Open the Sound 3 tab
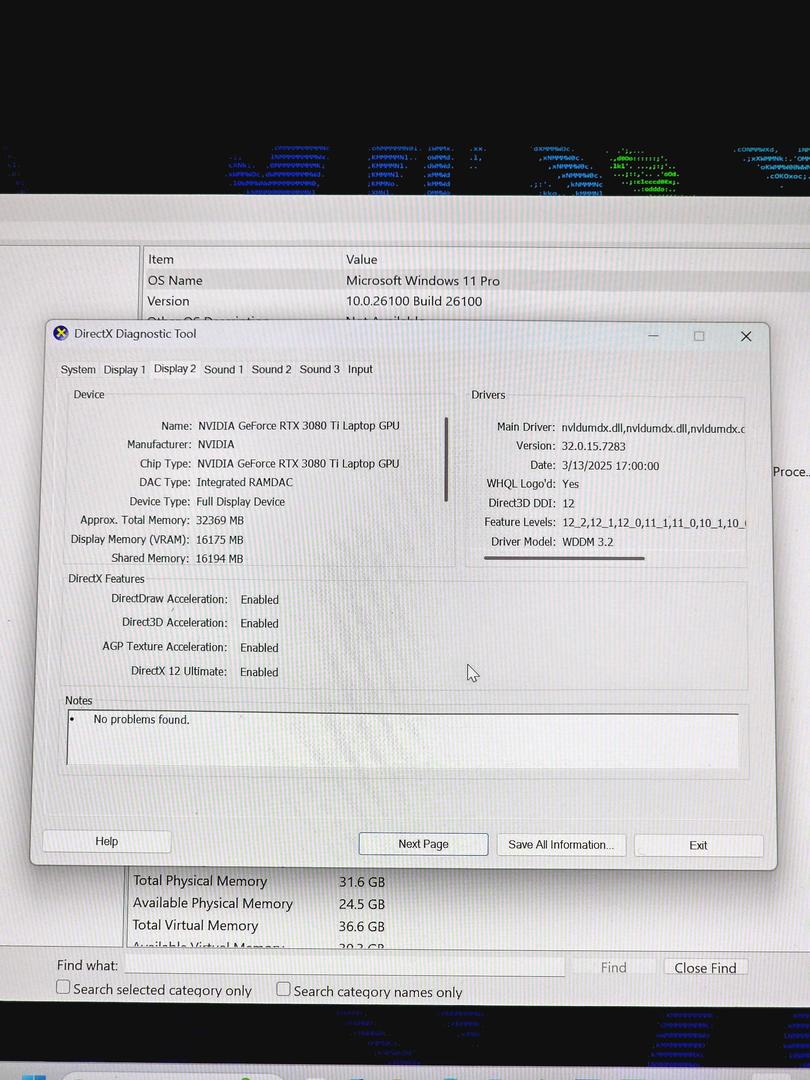The height and width of the screenshot is (1080, 810). point(319,369)
